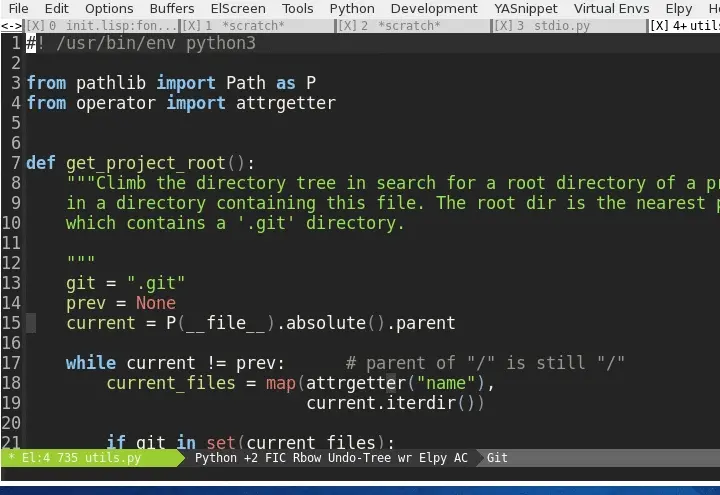Close the stdio.py tab via [X]
Image resolution: width=720 pixels, height=495 pixels.
(x=506, y=26)
